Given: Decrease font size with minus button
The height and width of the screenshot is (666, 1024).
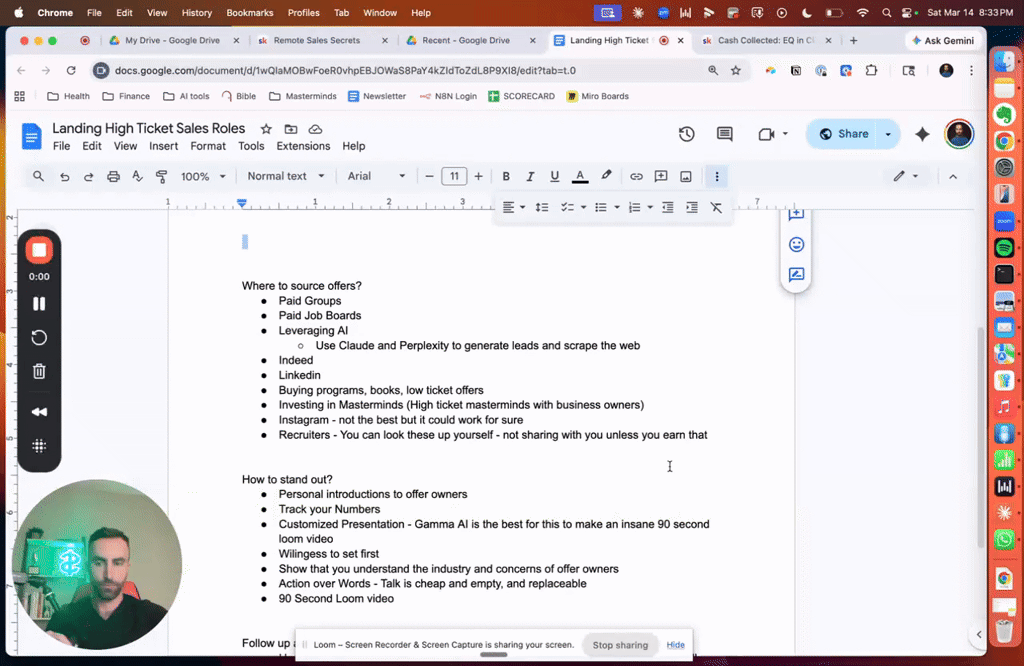Looking at the screenshot, I should pyautogui.click(x=429, y=176).
